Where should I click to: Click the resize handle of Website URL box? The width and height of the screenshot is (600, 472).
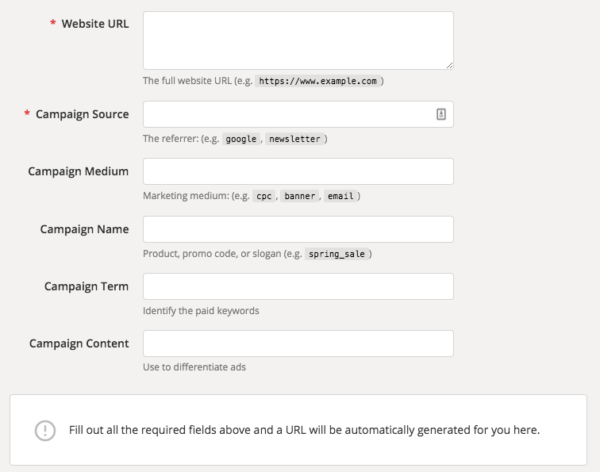pos(450,66)
